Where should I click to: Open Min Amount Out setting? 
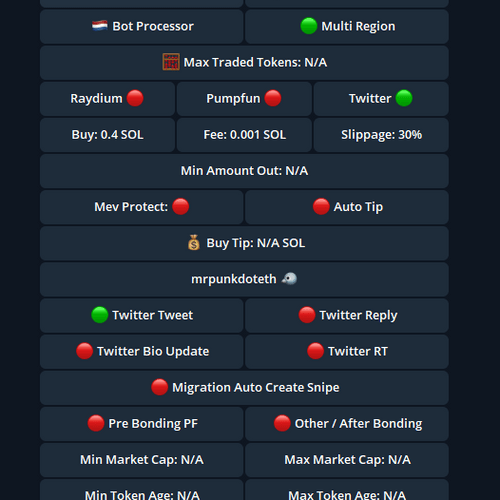(x=244, y=171)
